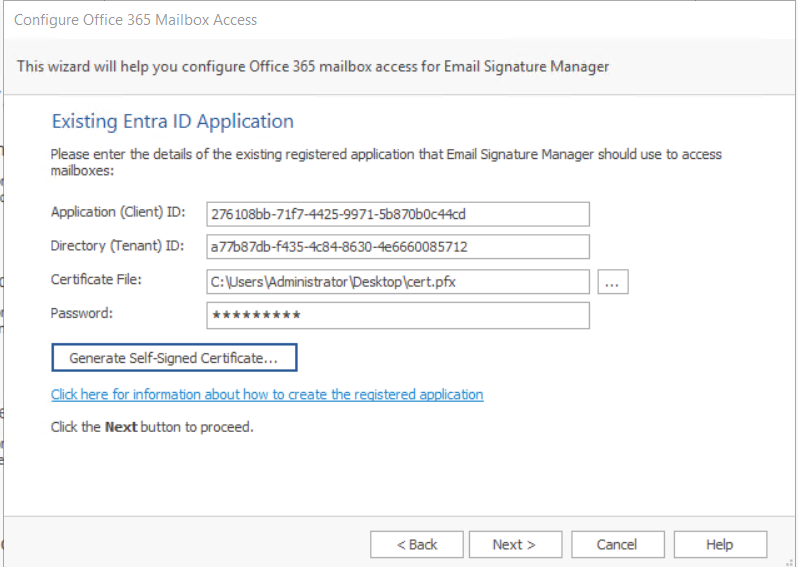Go back with the Back button
Screen dimensions: 798x567
coord(417,545)
